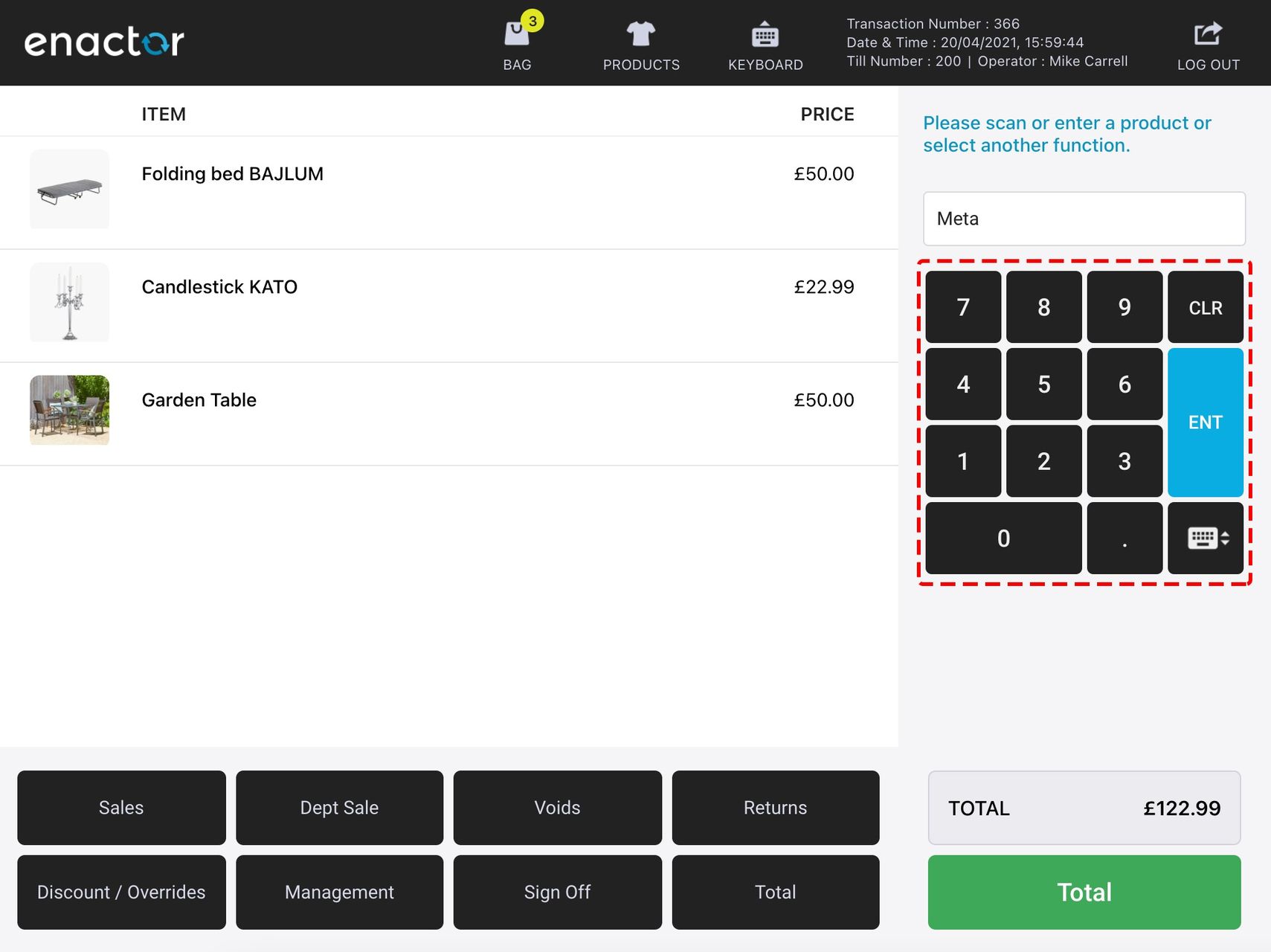The height and width of the screenshot is (952, 1271).
Task: Click the product entry input field
Action: pyautogui.click(x=1084, y=219)
